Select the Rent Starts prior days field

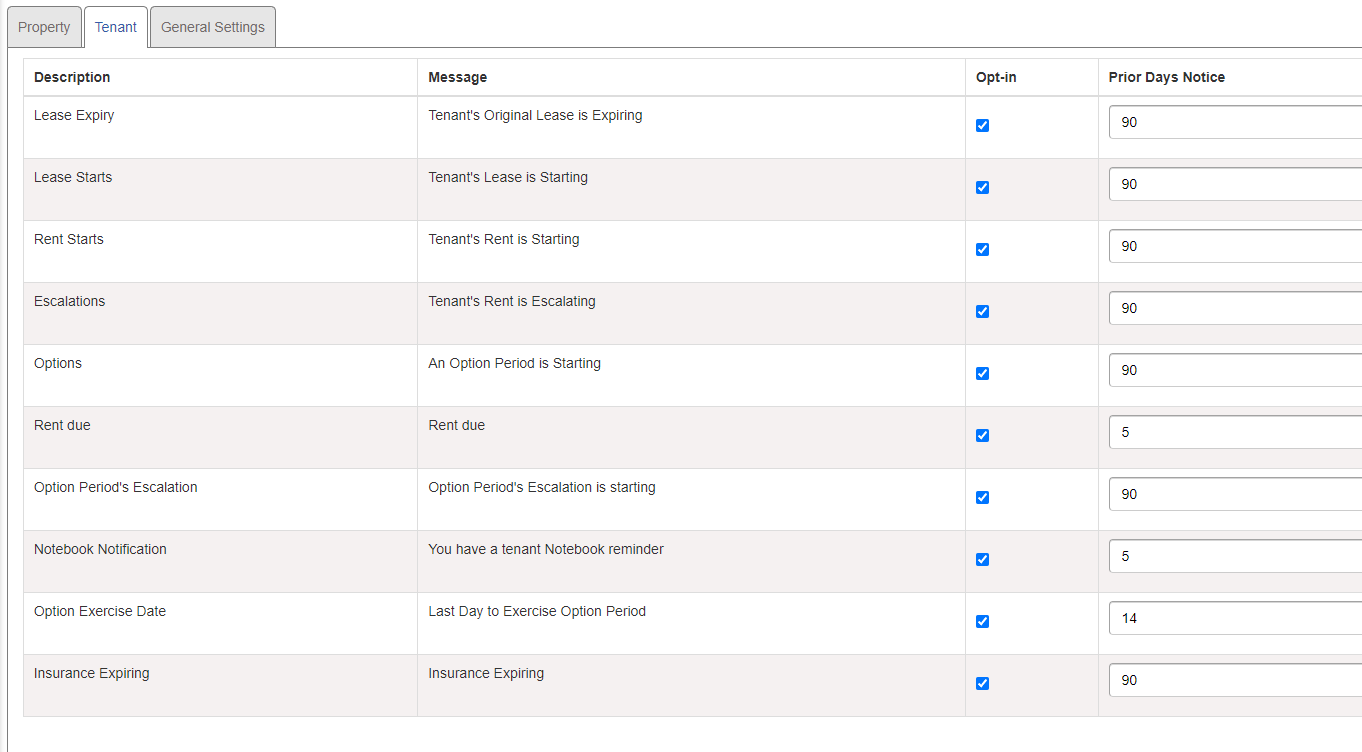click(x=1235, y=246)
